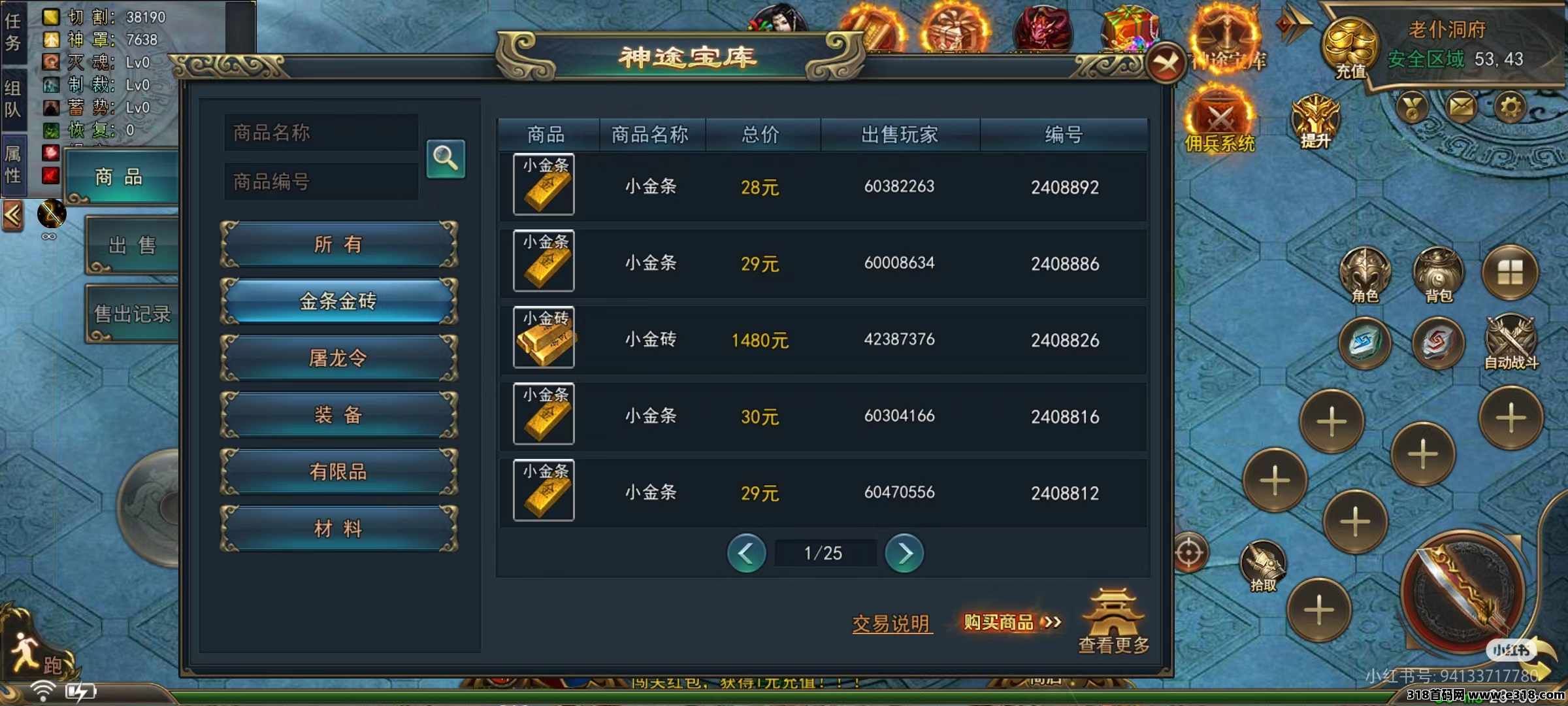Image resolution: width=1568 pixels, height=706 pixels.
Task: Toggle 自动战斗 auto battle icon
Action: 1511,341
